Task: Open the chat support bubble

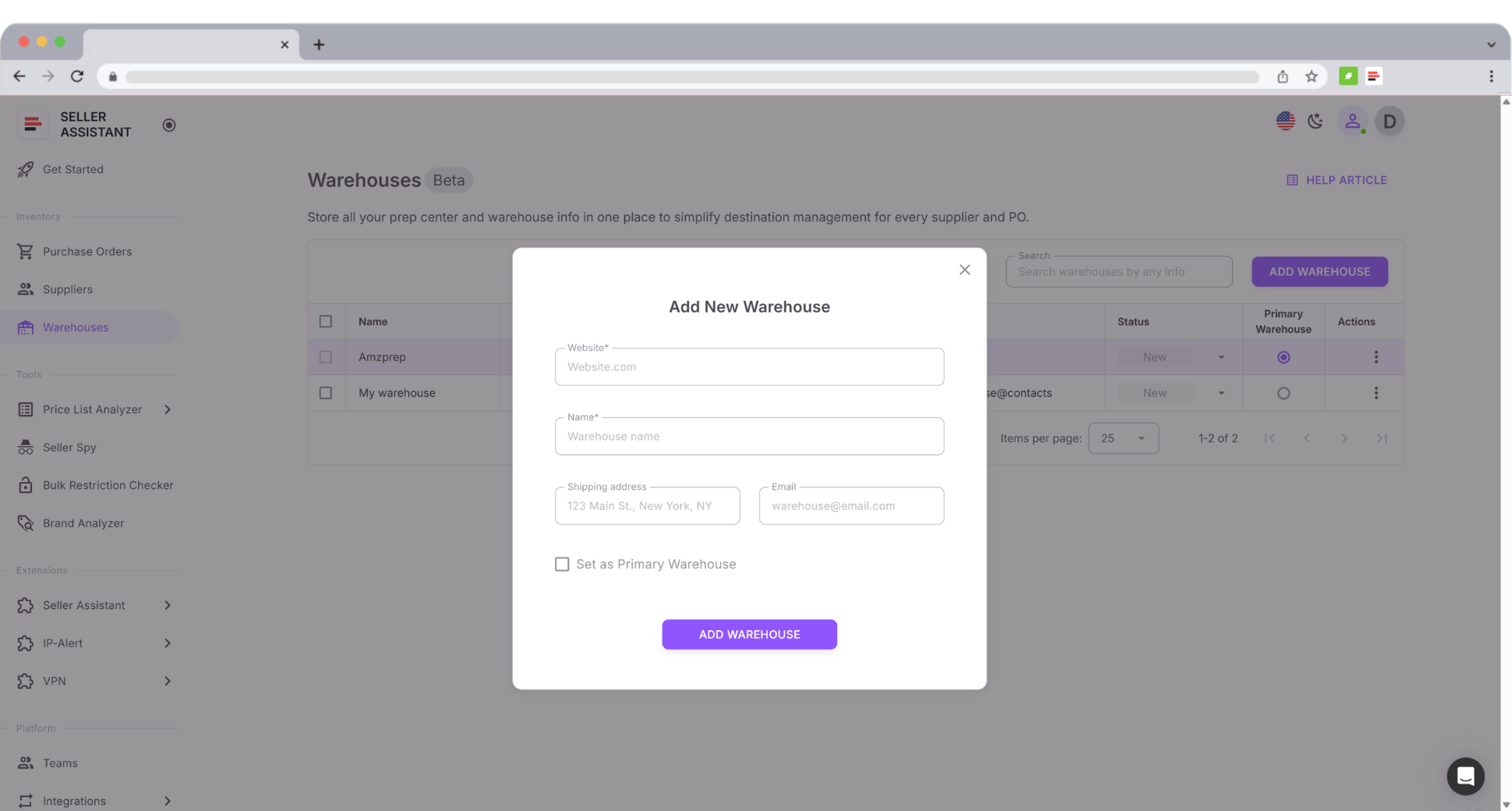Action: 1465,776
